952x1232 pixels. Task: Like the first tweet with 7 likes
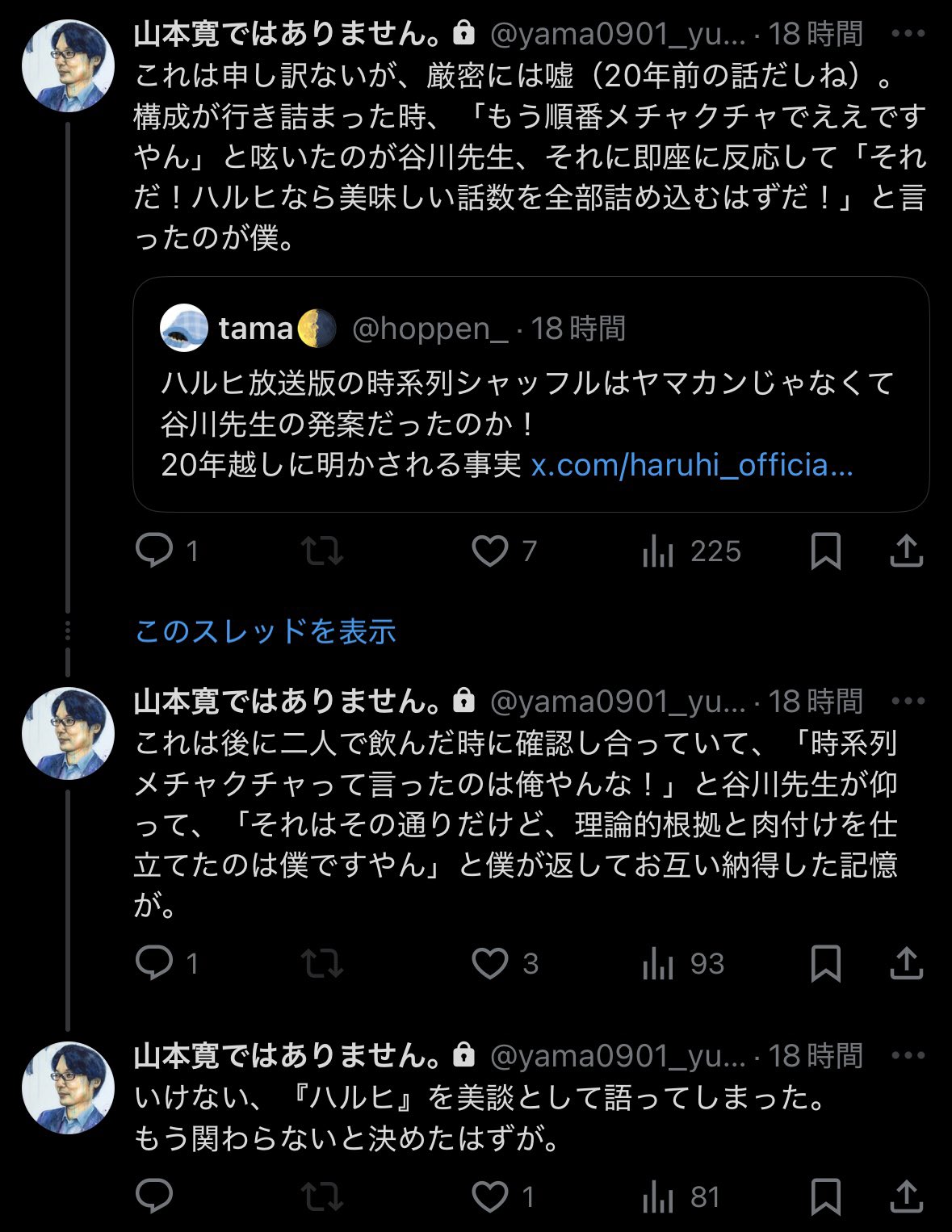[490, 551]
